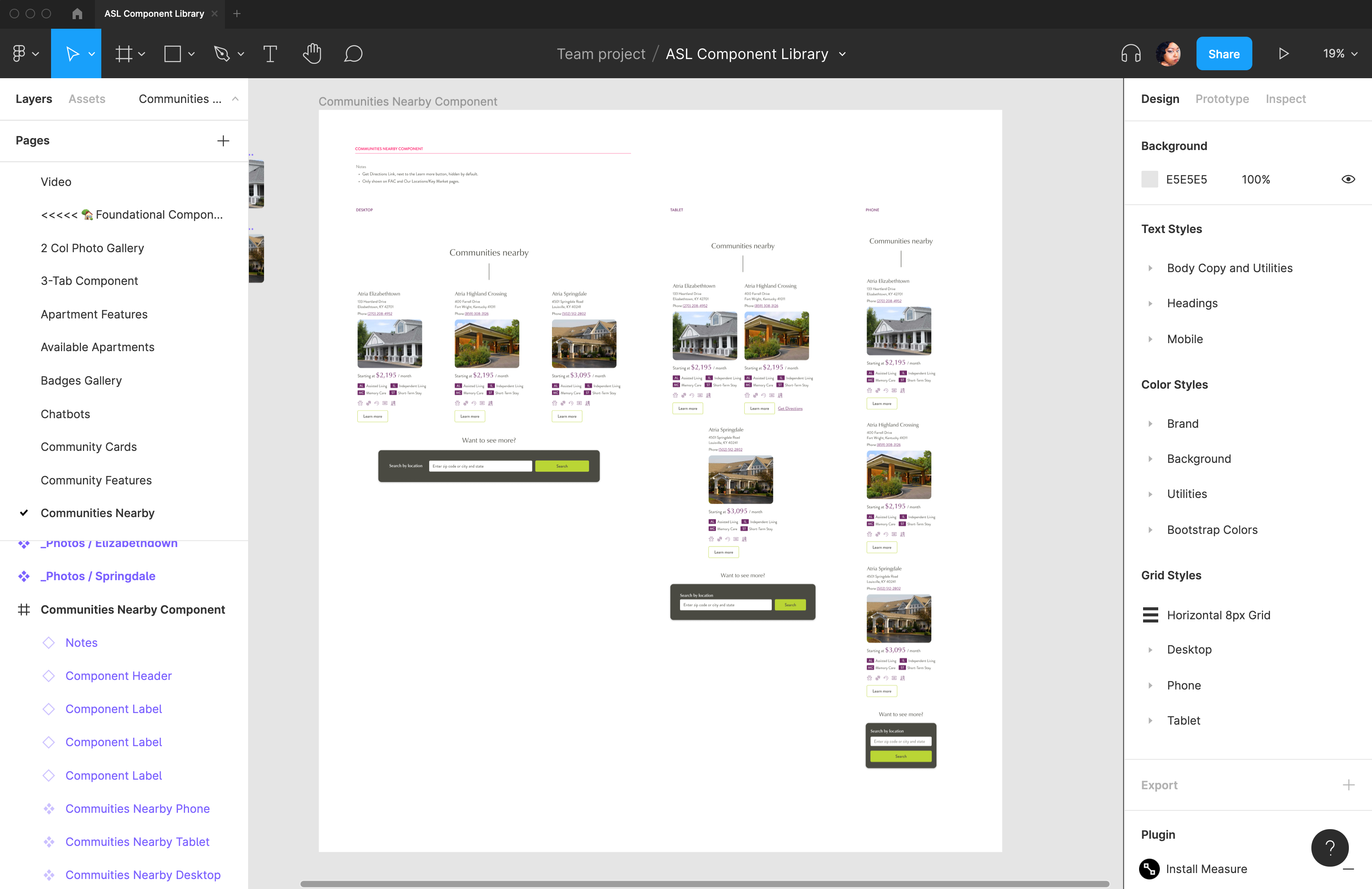Click the E5E5E5 background color swatch

pos(1149,180)
